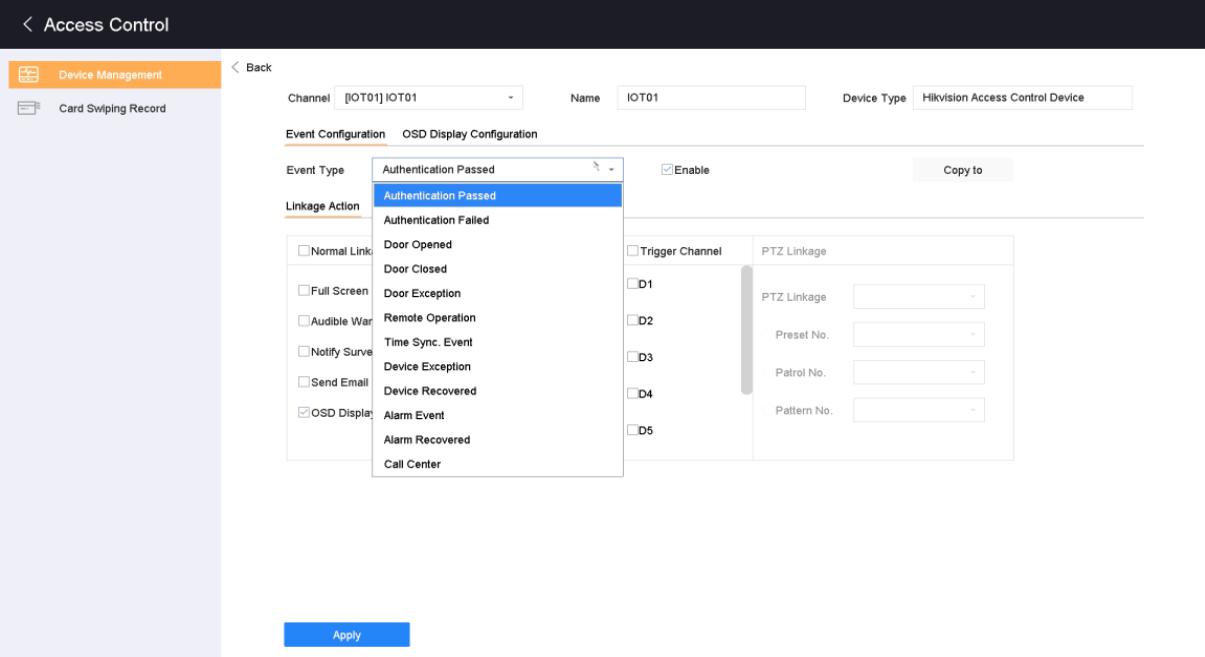Click the Apply button
The height and width of the screenshot is (657, 1205).
(347, 635)
